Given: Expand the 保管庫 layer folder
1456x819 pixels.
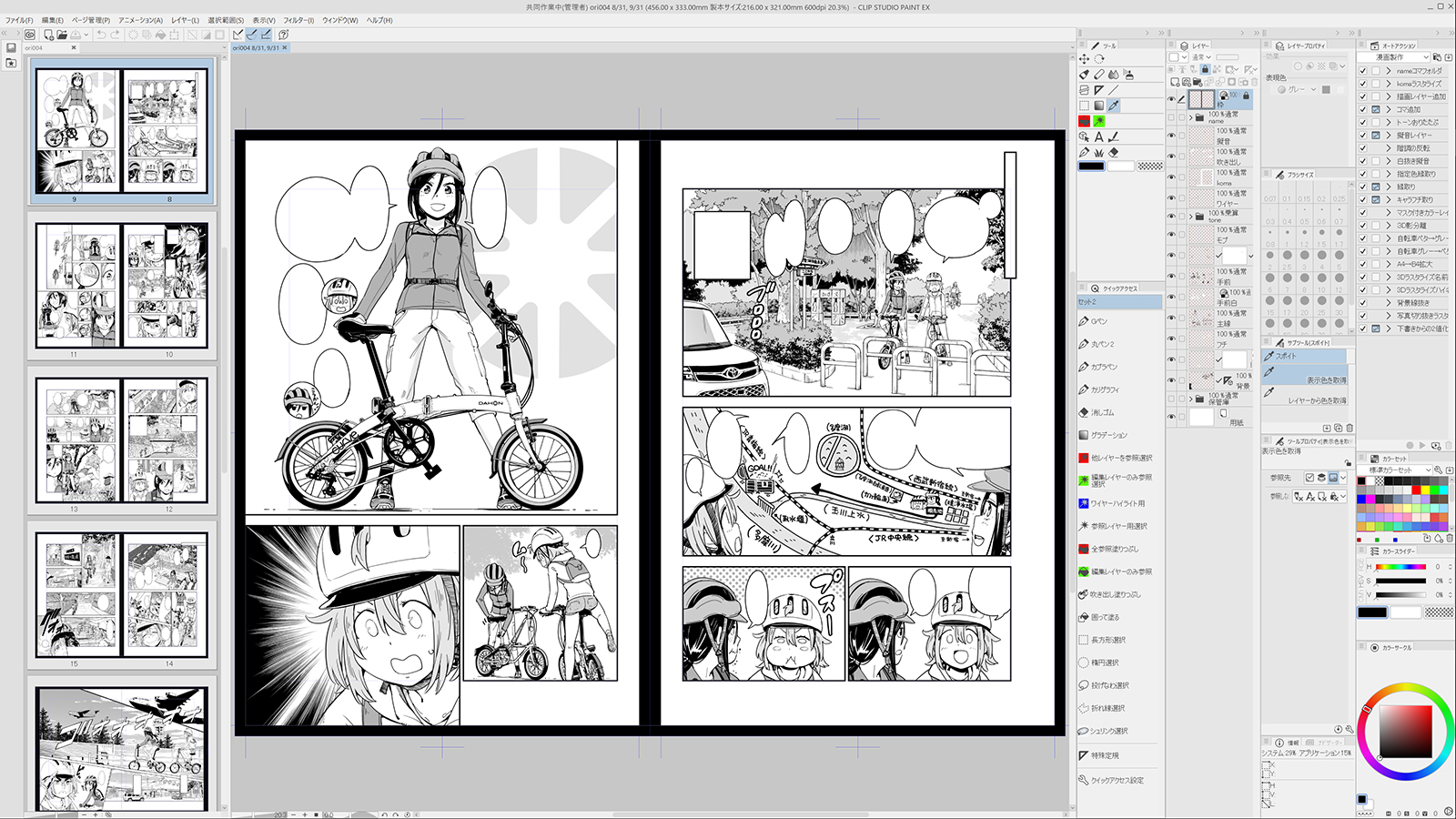Looking at the screenshot, I should (x=1191, y=399).
